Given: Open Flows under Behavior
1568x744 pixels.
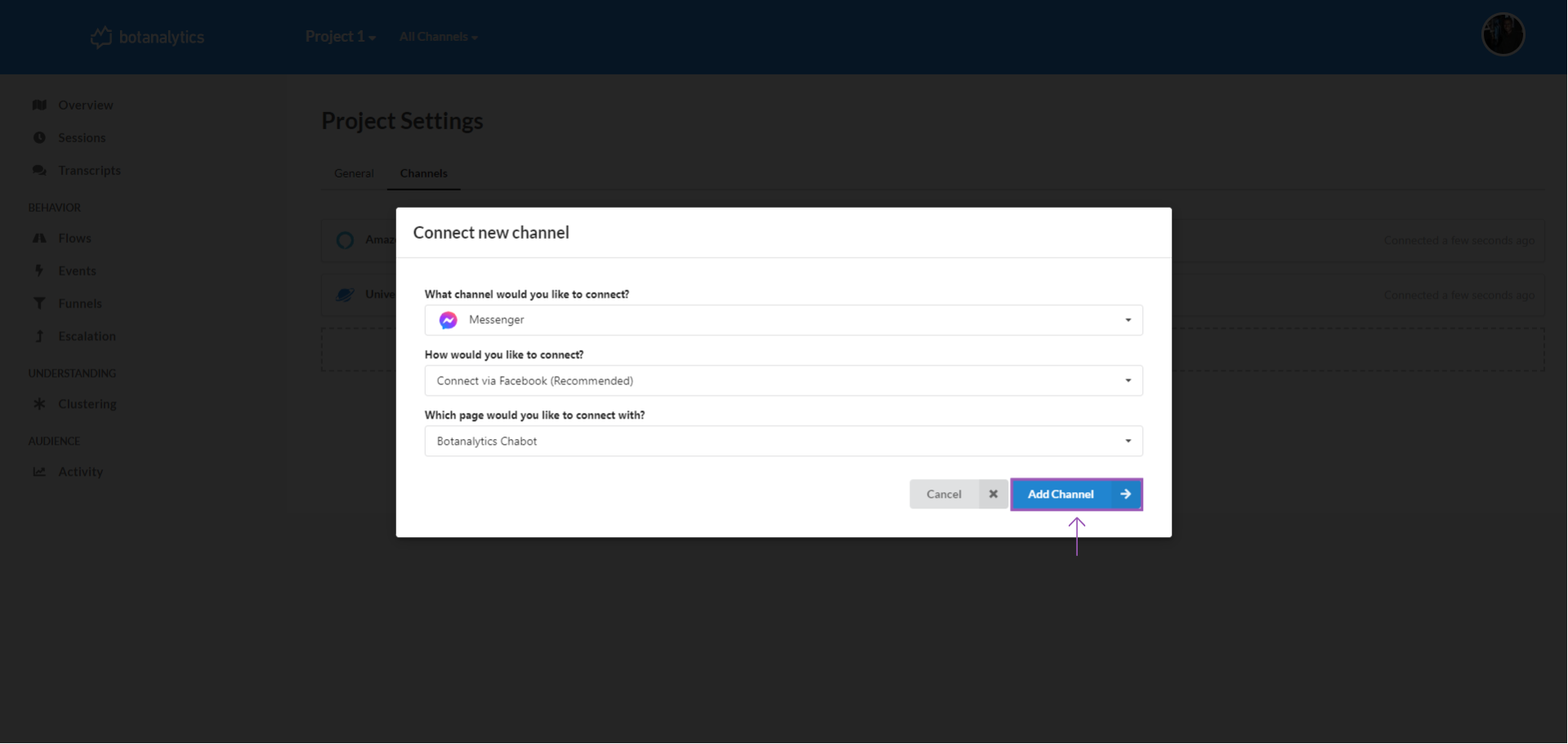Looking at the screenshot, I should pyautogui.click(x=74, y=238).
